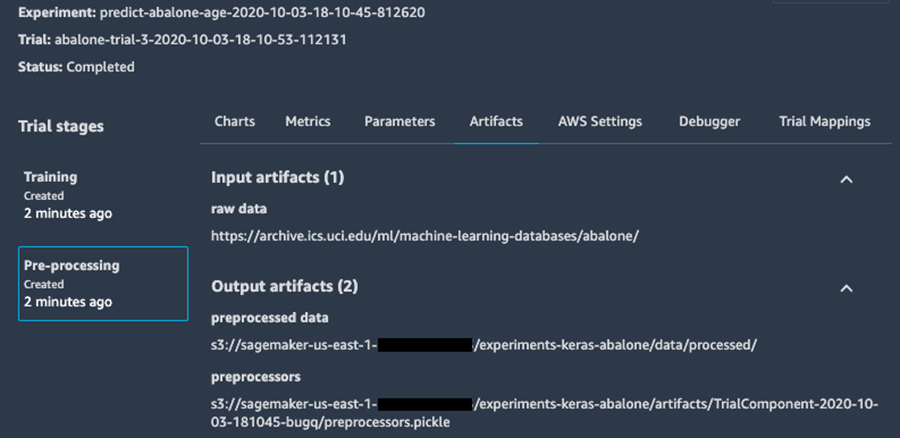
Task: Click the experiment name predict-abalone-age text
Action: tap(262, 13)
